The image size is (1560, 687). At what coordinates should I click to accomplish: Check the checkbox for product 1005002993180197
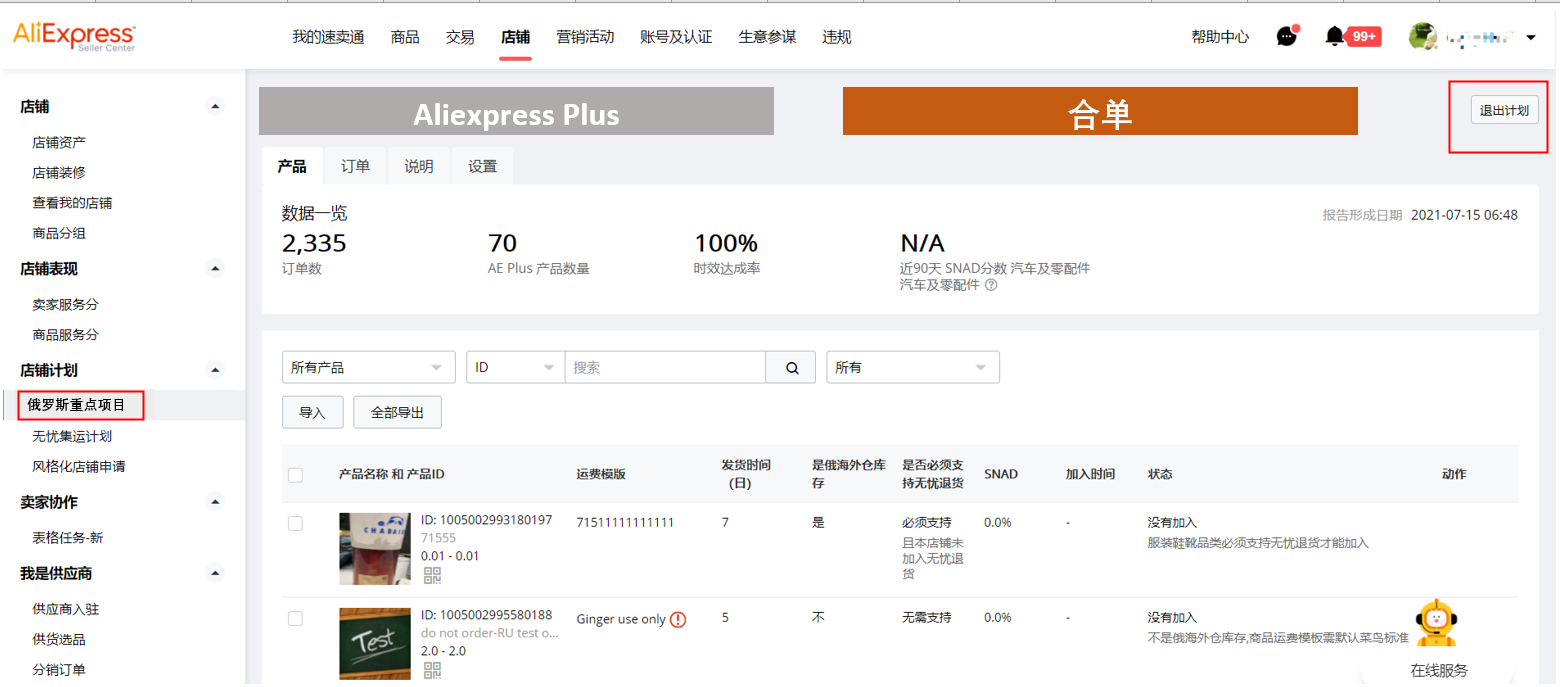click(295, 522)
